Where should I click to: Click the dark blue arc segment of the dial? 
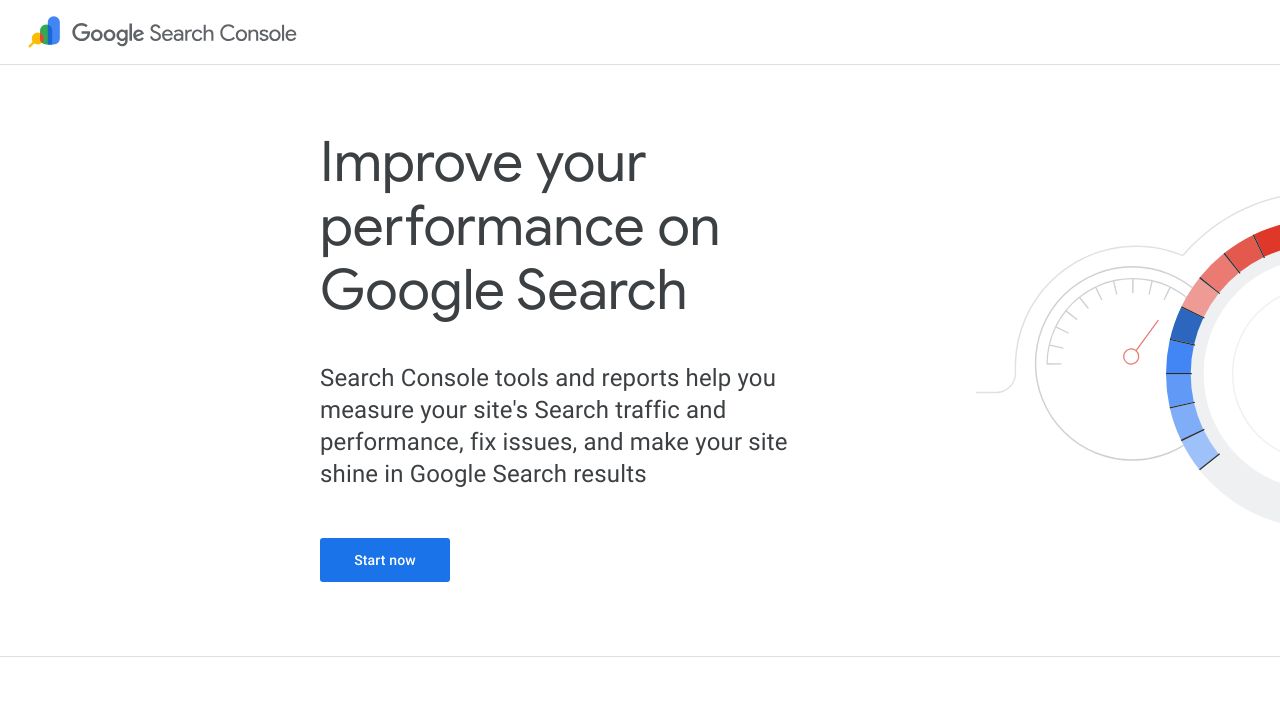(1185, 325)
